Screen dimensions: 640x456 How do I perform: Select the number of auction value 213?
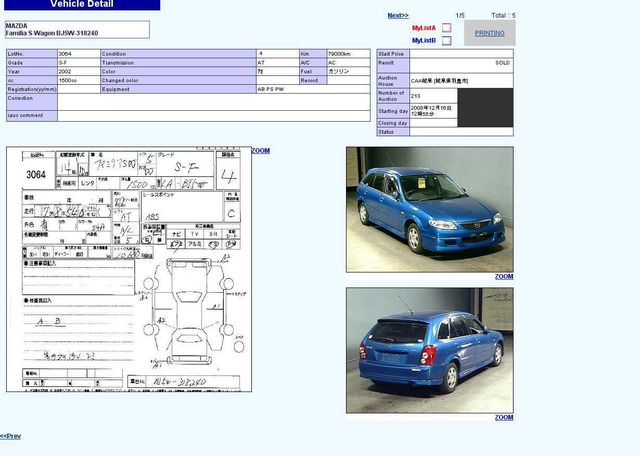coord(416,96)
